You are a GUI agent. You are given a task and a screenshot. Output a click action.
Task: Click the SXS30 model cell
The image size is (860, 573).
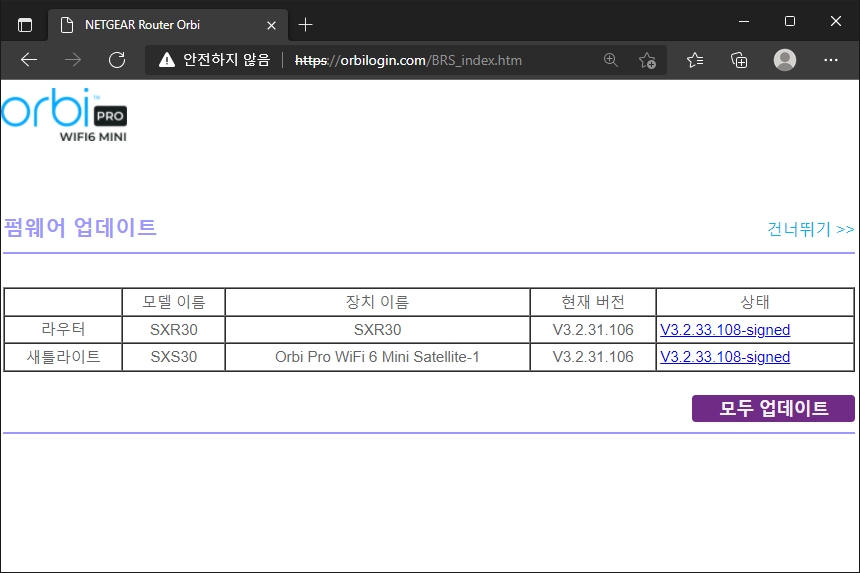(x=173, y=357)
